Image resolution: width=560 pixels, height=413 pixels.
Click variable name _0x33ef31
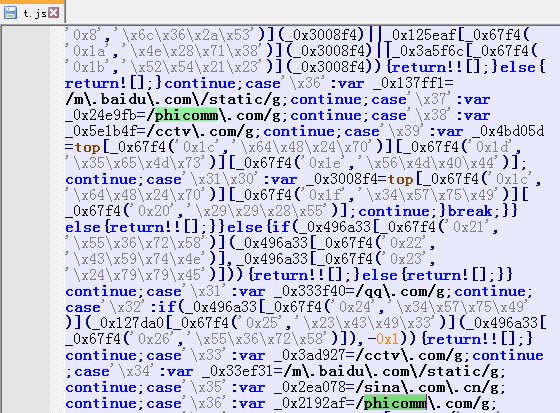[238, 371]
